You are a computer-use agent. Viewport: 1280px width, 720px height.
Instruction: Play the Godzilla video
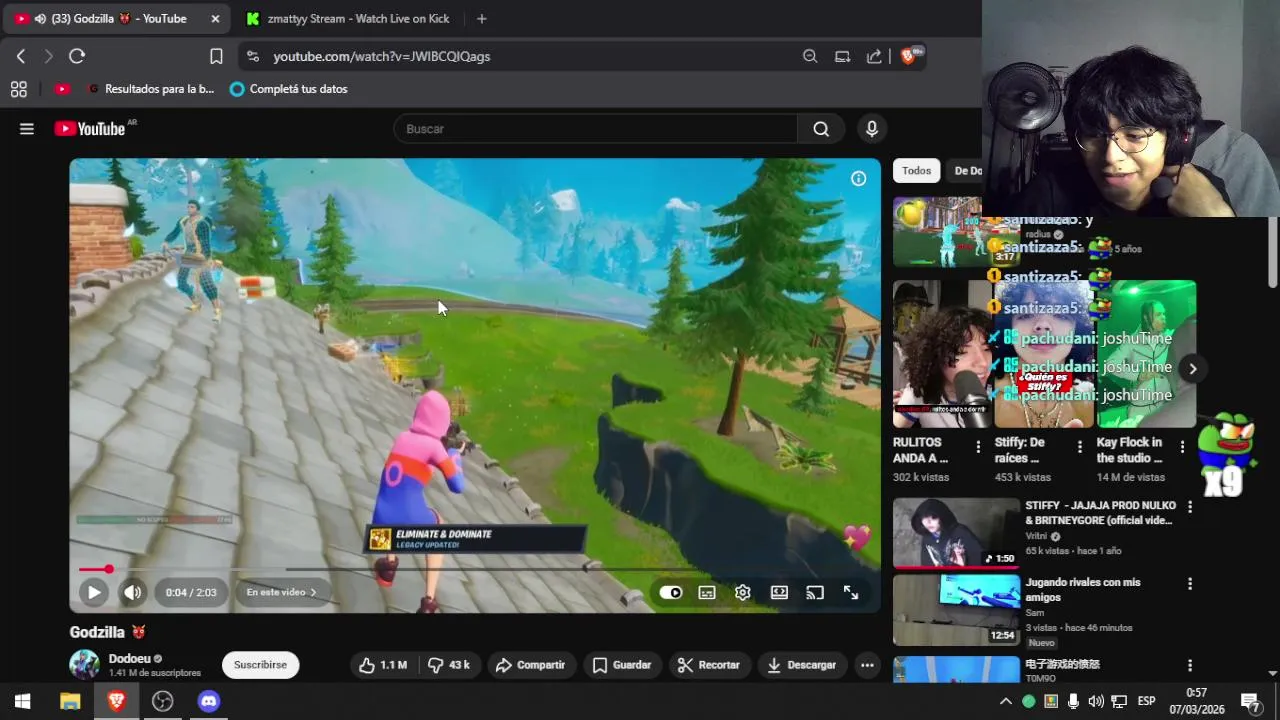93,592
